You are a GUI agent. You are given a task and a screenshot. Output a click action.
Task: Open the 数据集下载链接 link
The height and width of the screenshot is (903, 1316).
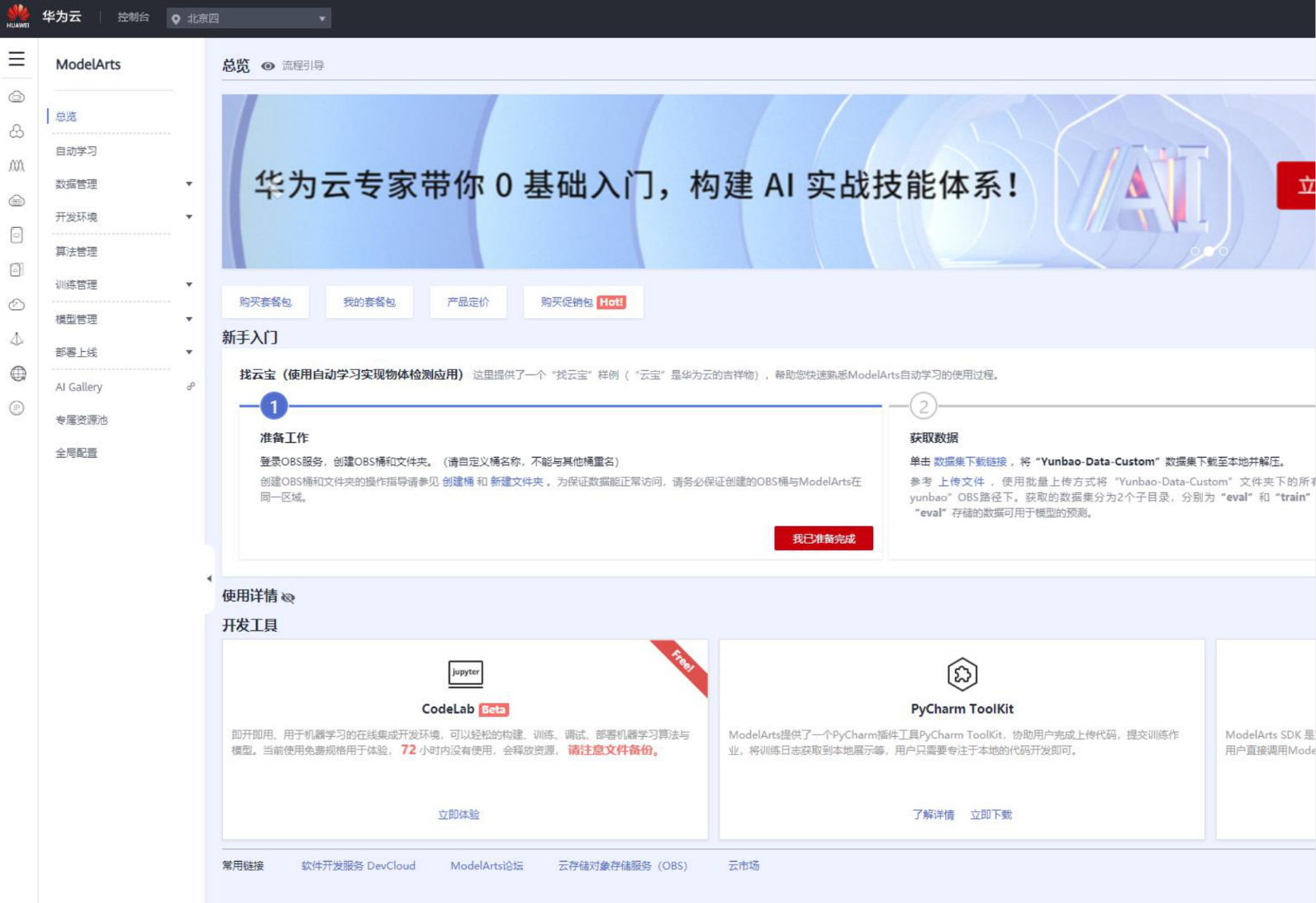(x=970, y=462)
